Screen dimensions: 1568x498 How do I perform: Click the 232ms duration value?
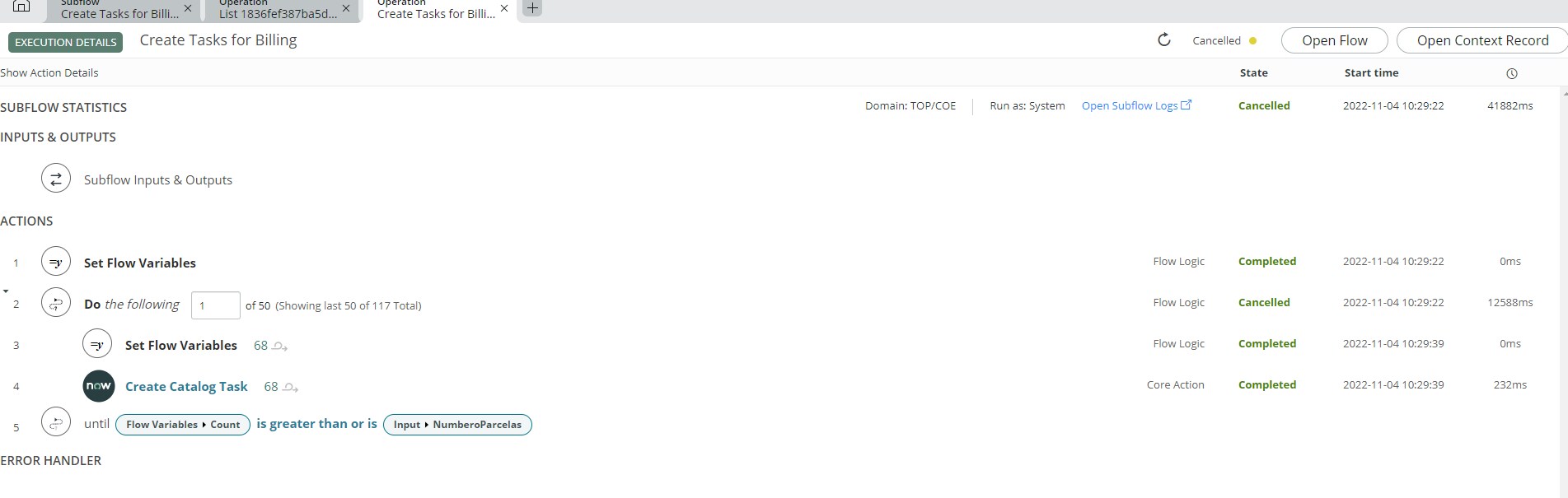click(1509, 384)
